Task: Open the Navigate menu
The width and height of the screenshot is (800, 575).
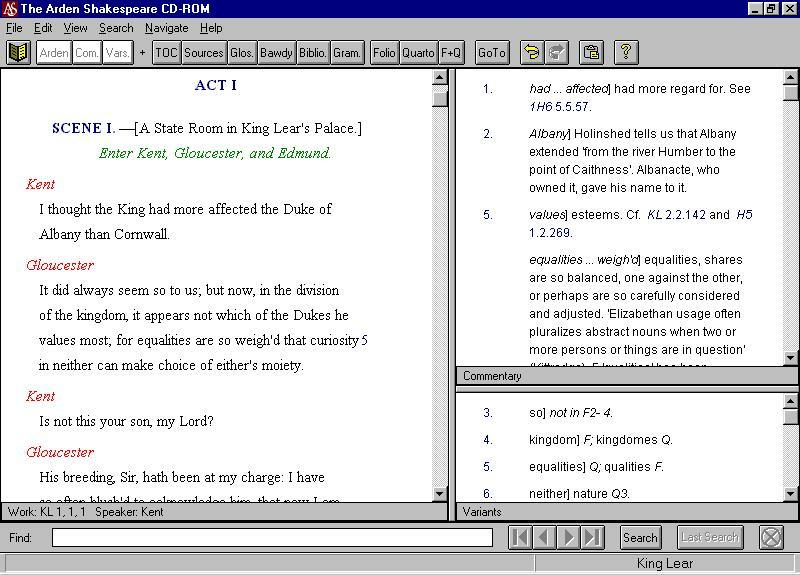Action: pyautogui.click(x=166, y=28)
